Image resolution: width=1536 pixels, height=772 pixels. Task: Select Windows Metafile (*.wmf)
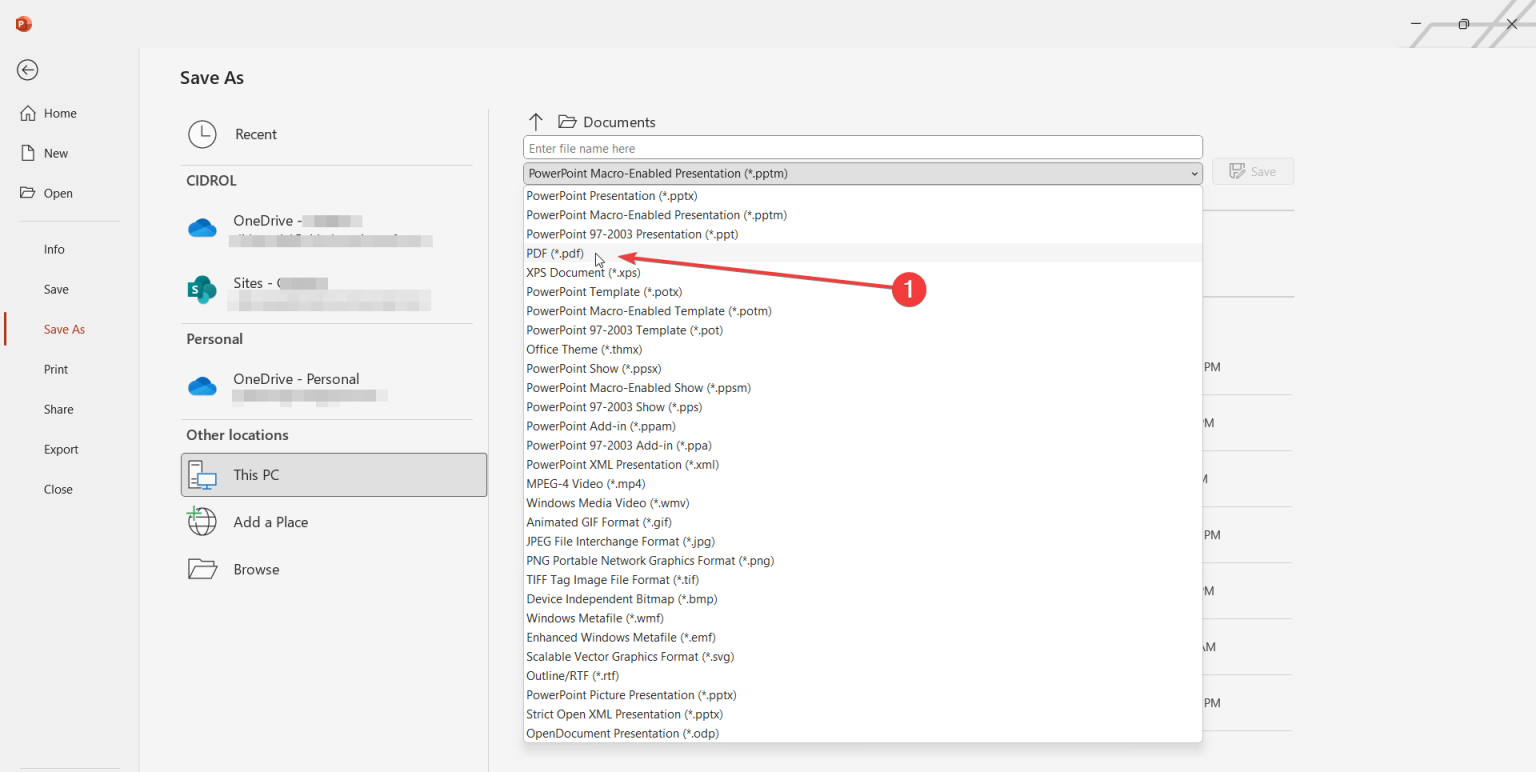tap(862, 618)
